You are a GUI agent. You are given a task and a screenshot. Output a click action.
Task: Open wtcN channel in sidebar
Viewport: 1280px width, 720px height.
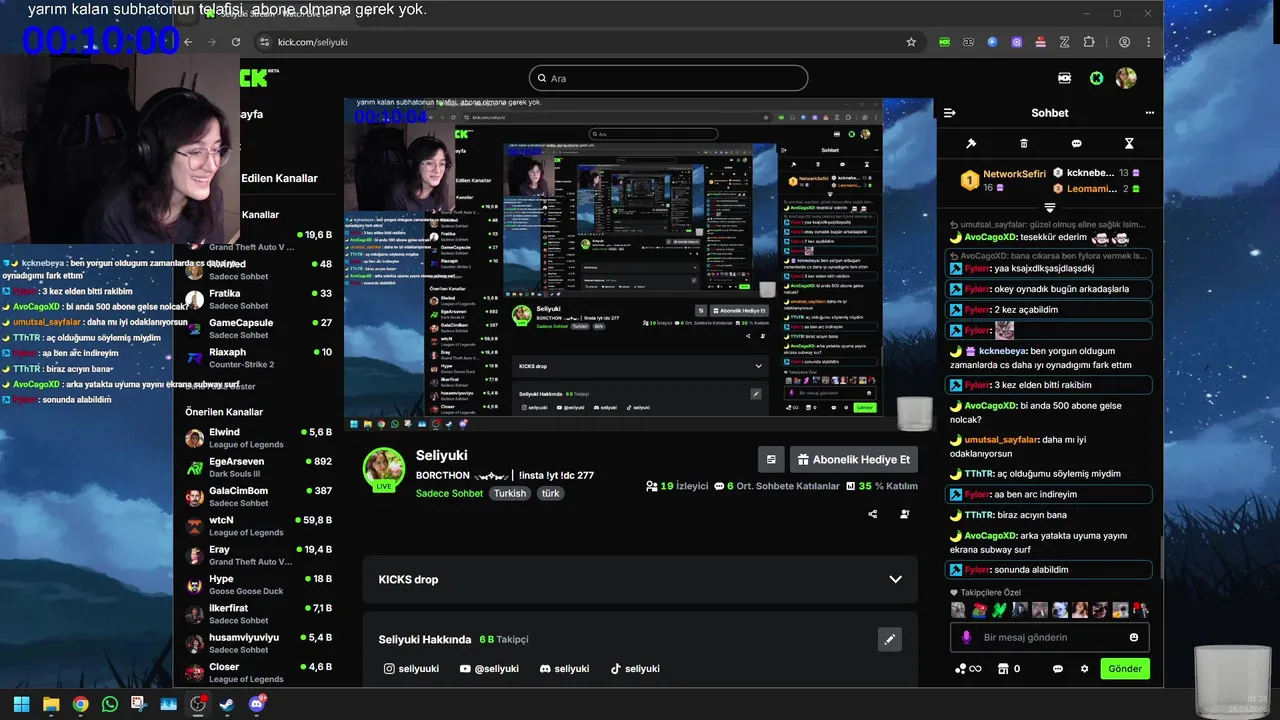(258, 526)
